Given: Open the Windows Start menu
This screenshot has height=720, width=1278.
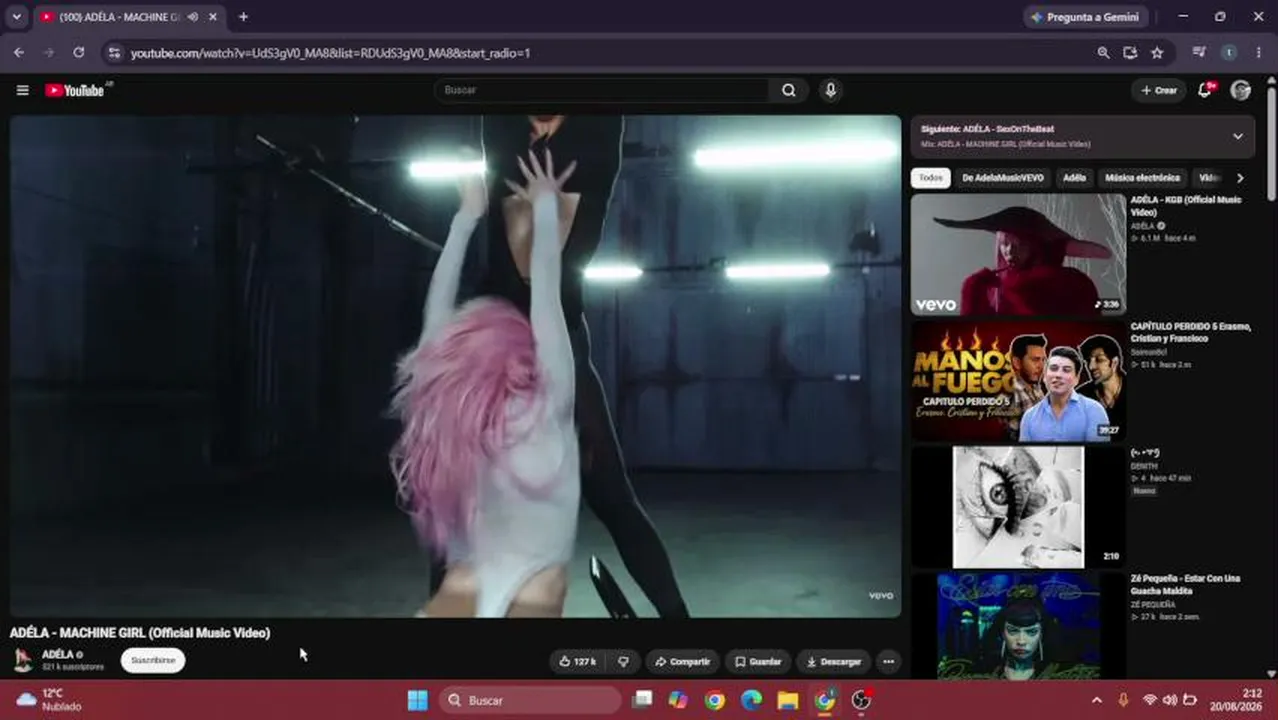Looking at the screenshot, I should click(418, 700).
